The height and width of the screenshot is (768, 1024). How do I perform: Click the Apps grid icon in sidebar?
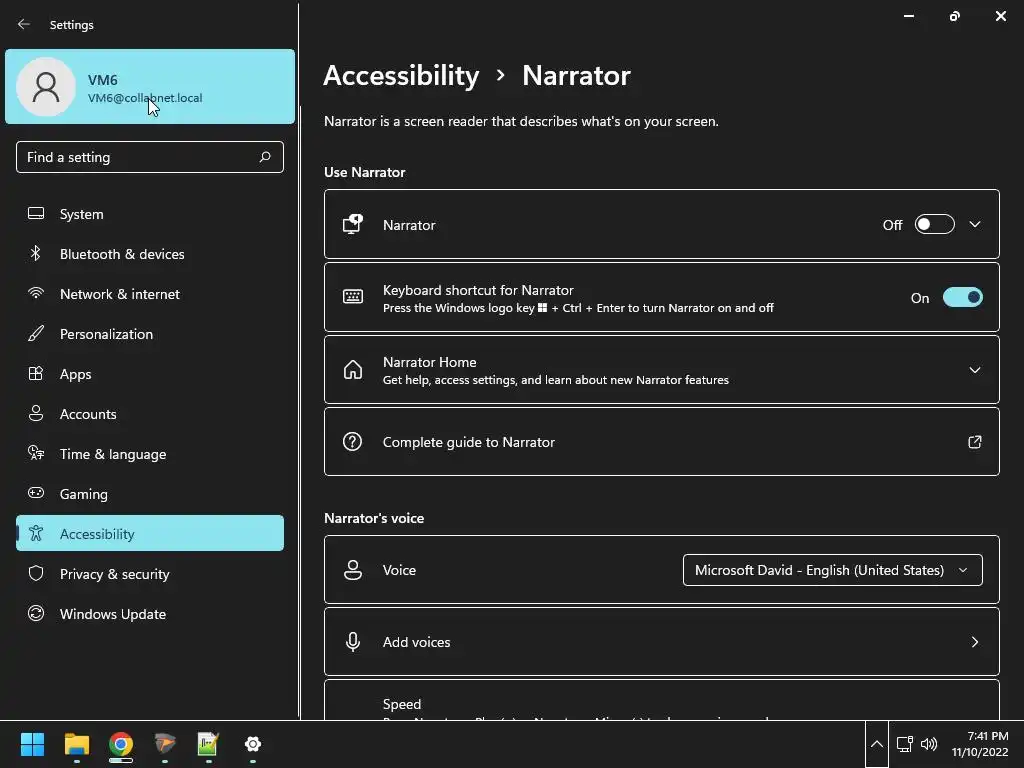coord(36,374)
